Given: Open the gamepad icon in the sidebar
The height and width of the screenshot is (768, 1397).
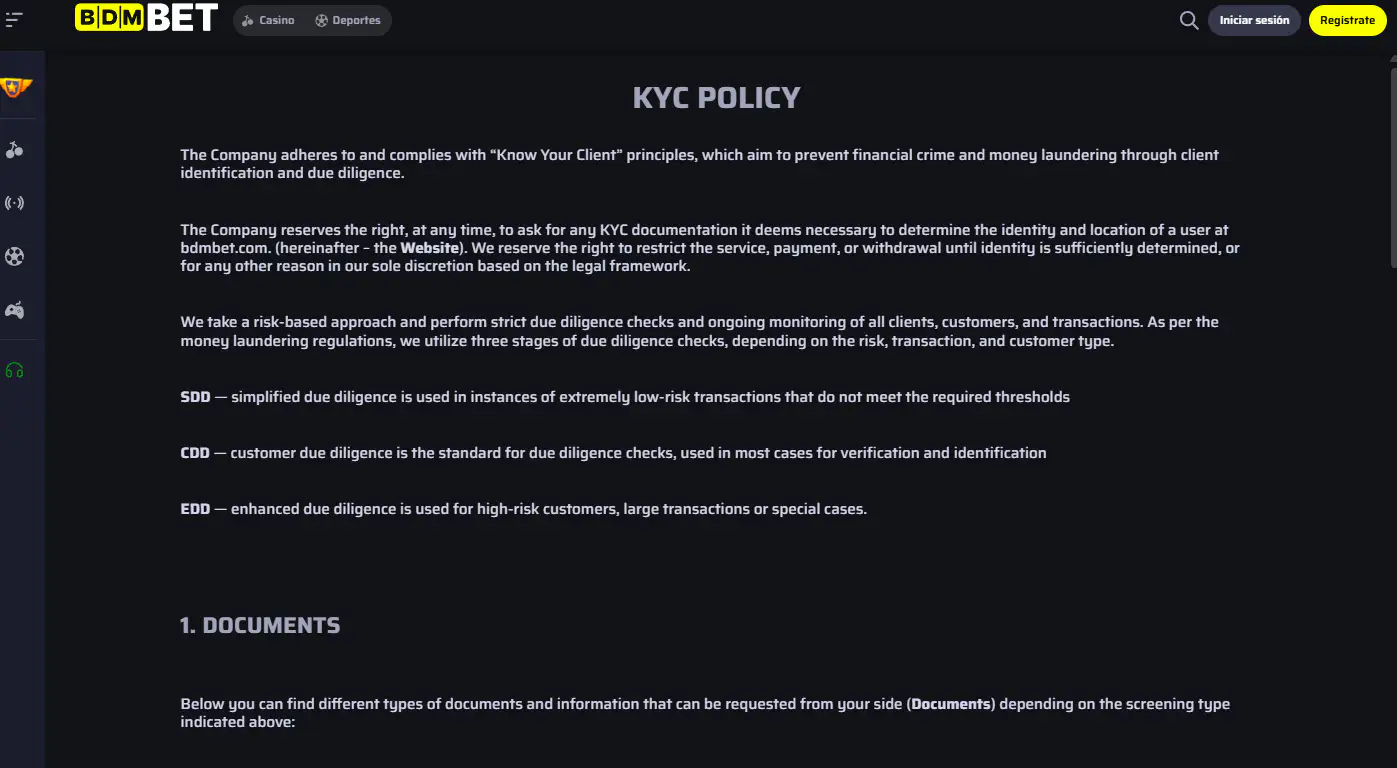Looking at the screenshot, I should tap(14, 311).
